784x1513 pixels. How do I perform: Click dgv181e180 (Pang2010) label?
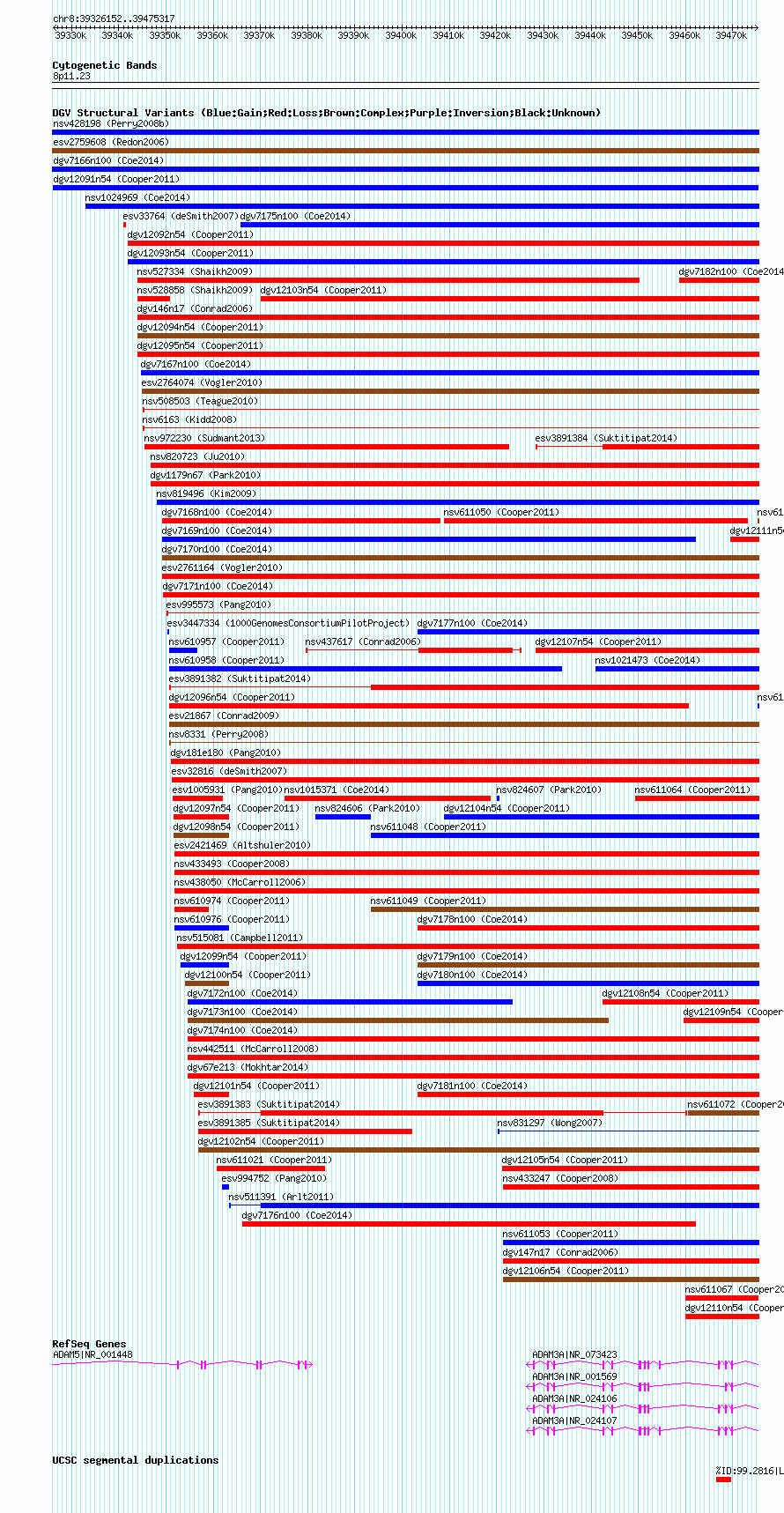click(x=226, y=753)
